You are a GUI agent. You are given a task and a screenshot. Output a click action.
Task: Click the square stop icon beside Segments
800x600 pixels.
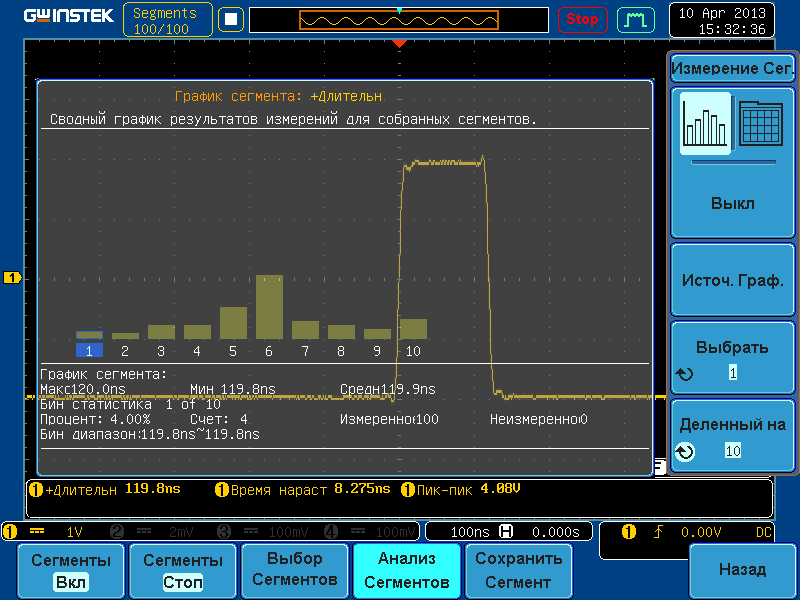tap(231, 19)
